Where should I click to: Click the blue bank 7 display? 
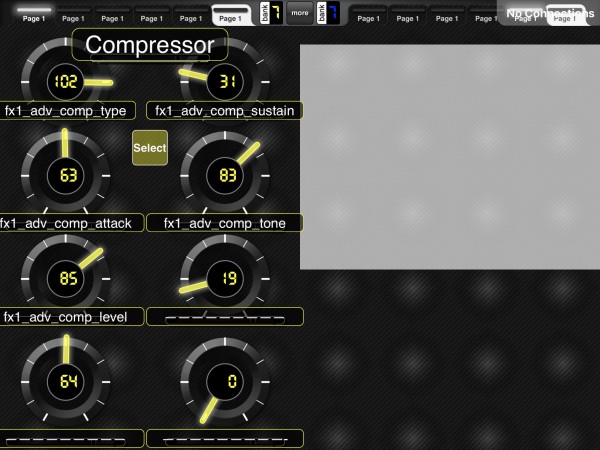pyautogui.click(x=328, y=13)
